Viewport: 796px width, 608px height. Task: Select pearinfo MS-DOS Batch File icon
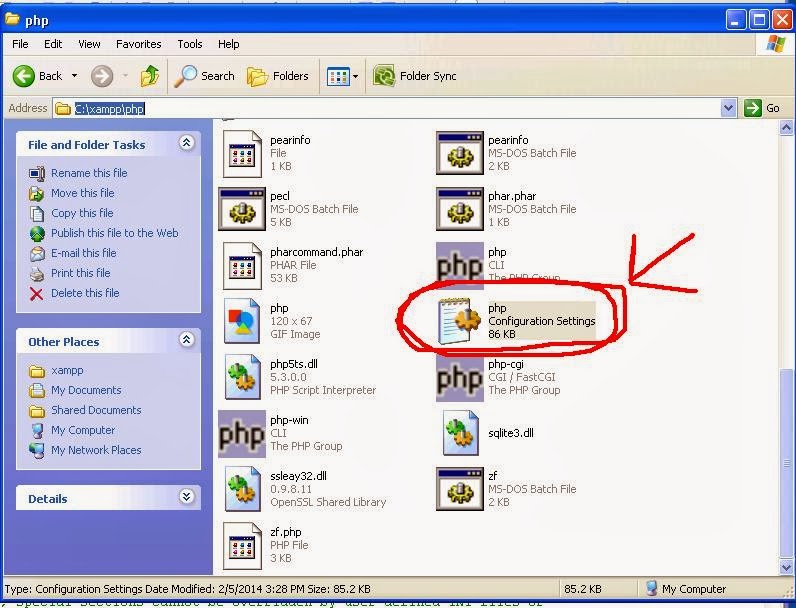point(460,153)
